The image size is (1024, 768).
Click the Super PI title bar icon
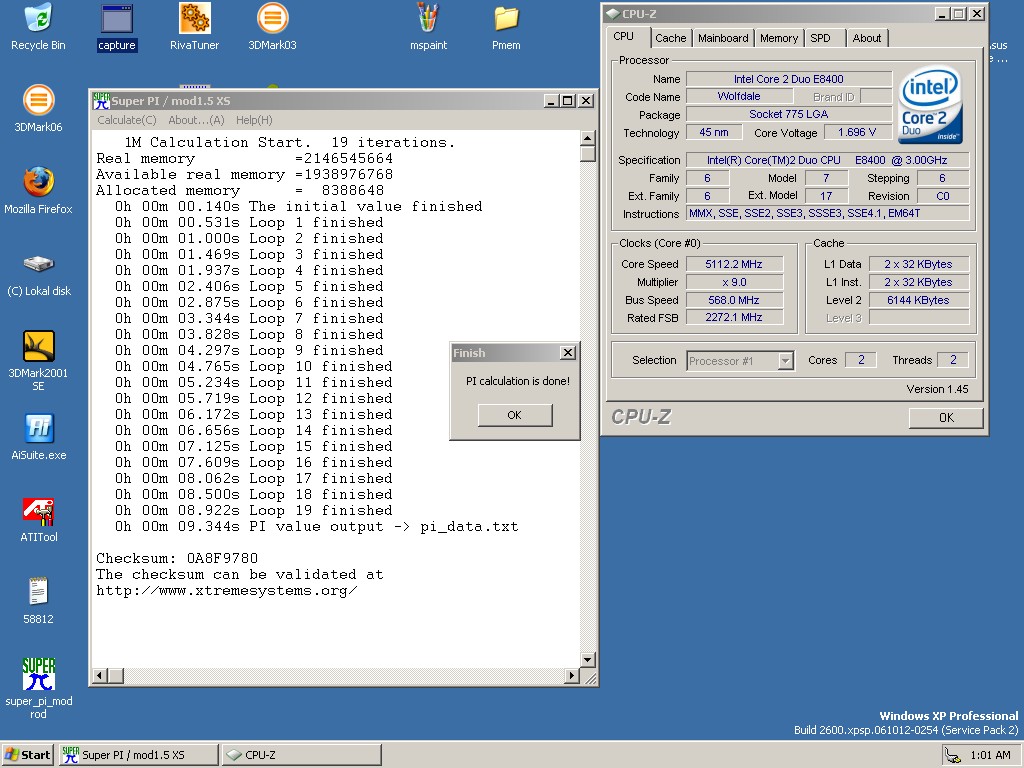click(x=101, y=101)
